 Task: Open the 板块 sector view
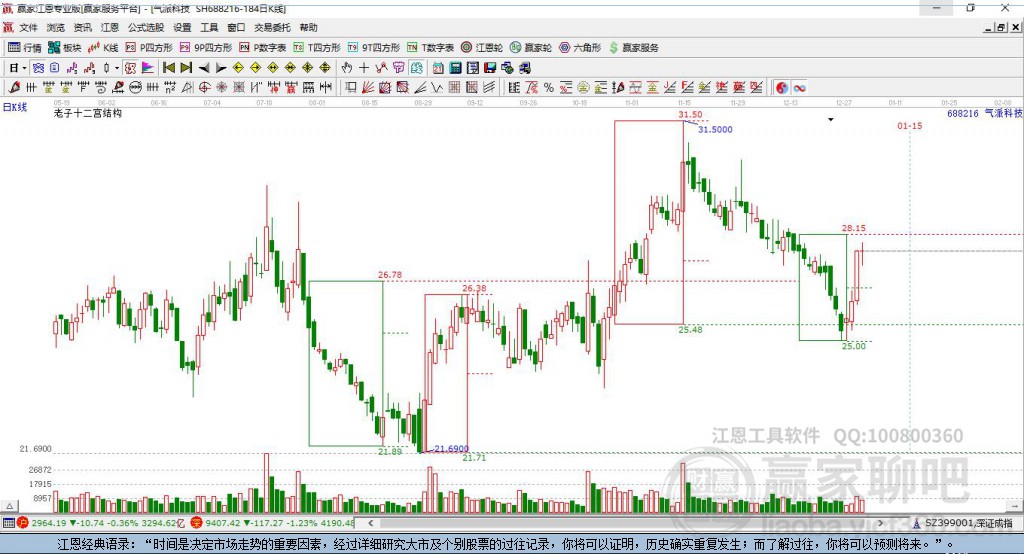click(65, 48)
